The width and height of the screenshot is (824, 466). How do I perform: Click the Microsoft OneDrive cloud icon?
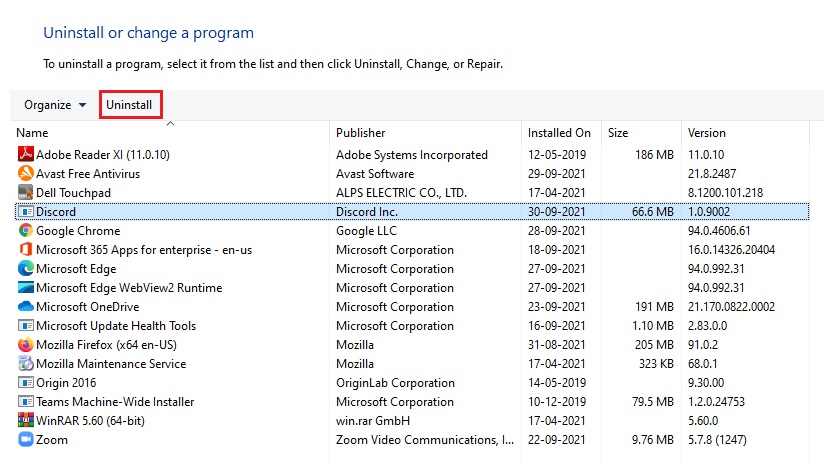[x=25, y=306]
